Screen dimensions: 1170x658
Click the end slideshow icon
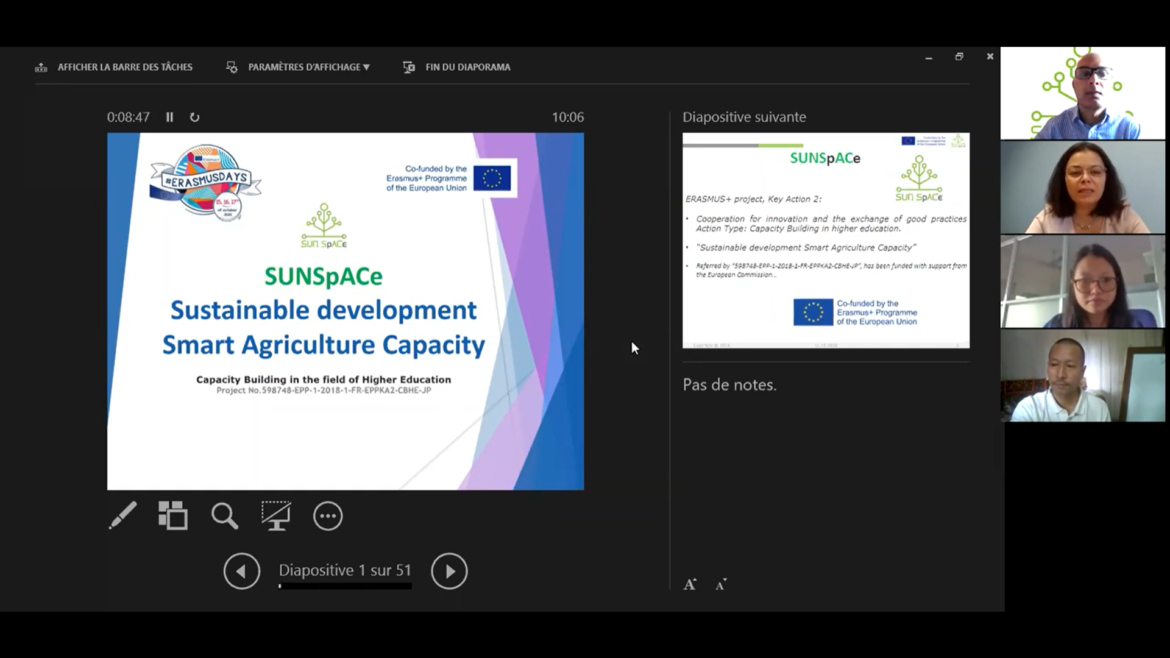click(x=409, y=67)
